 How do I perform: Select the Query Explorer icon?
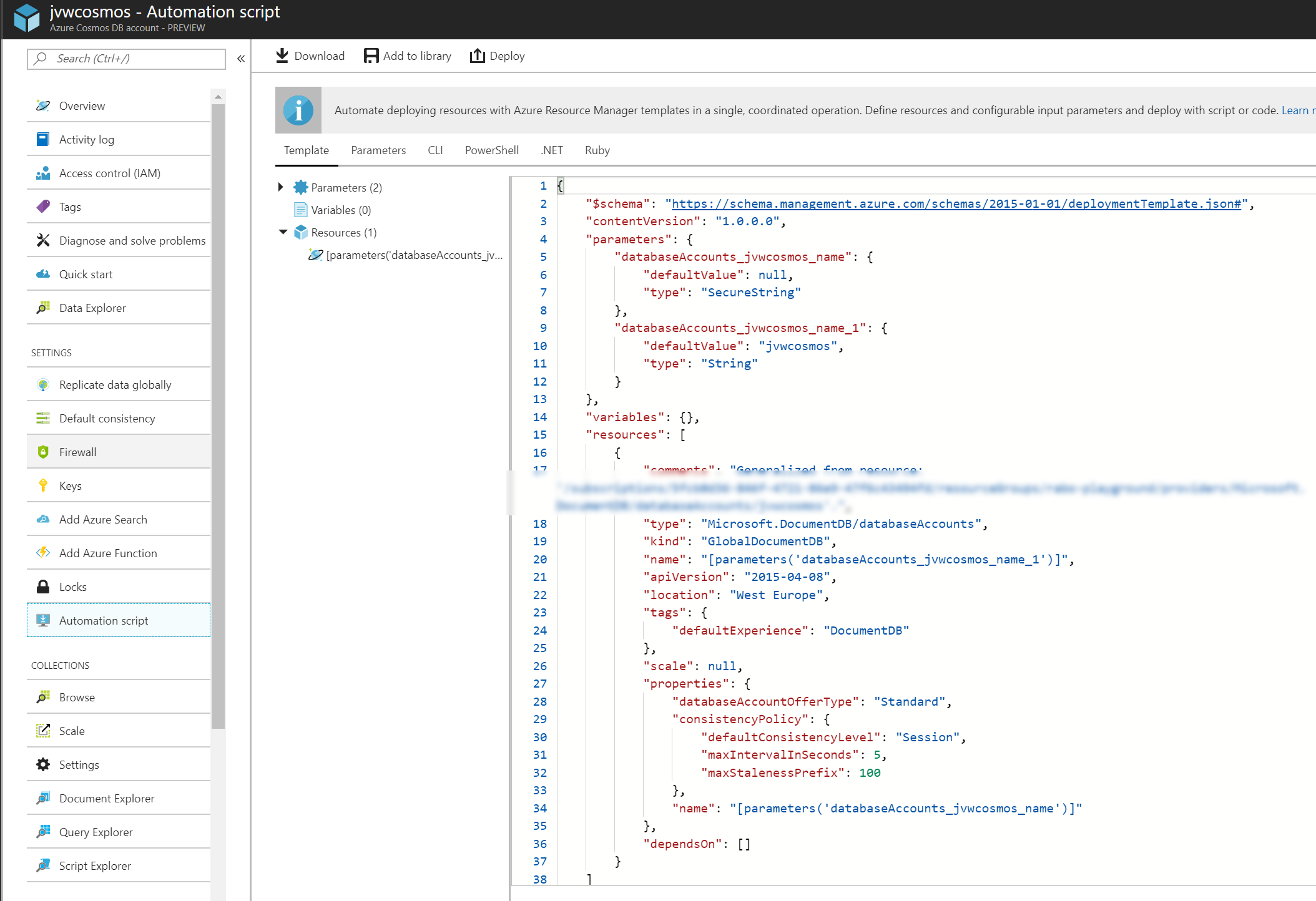click(x=42, y=832)
